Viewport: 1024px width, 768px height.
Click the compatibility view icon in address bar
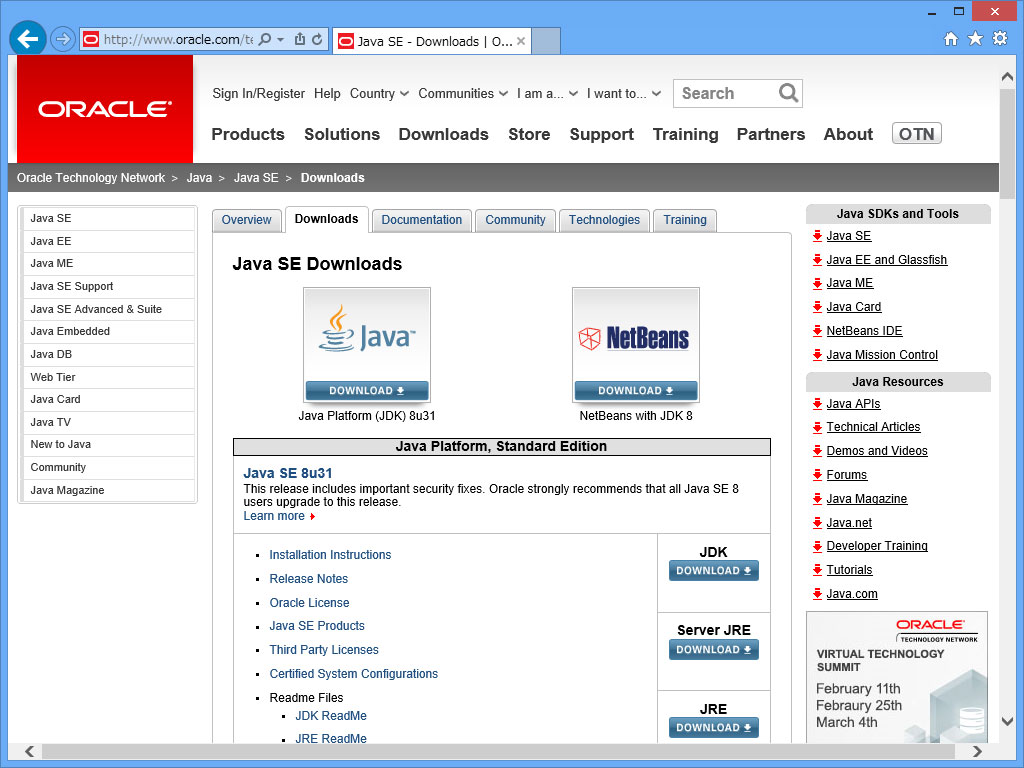[x=300, y=39]
